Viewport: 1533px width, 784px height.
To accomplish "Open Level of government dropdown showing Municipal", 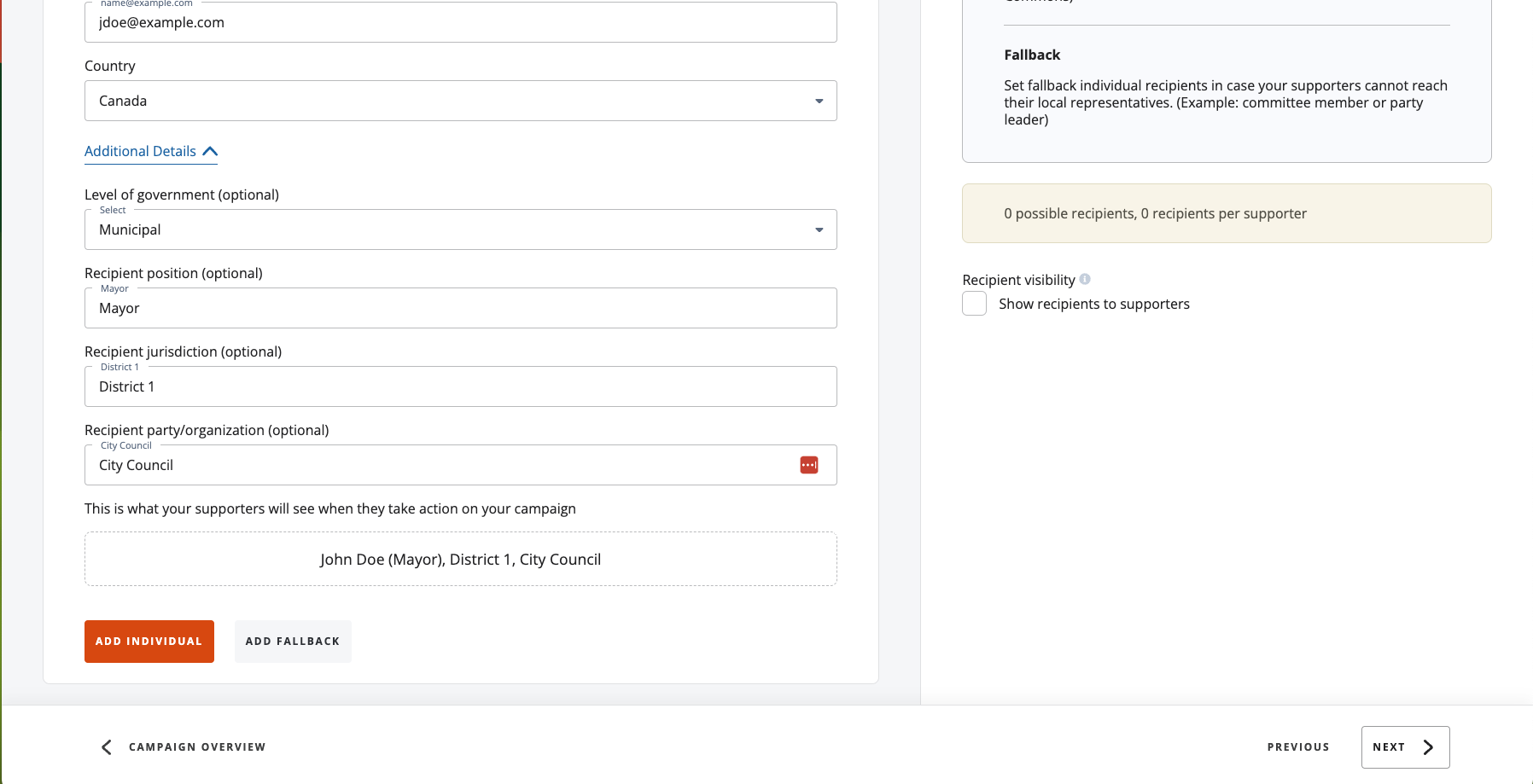I will pyautogui.click(x=461, y=229).
